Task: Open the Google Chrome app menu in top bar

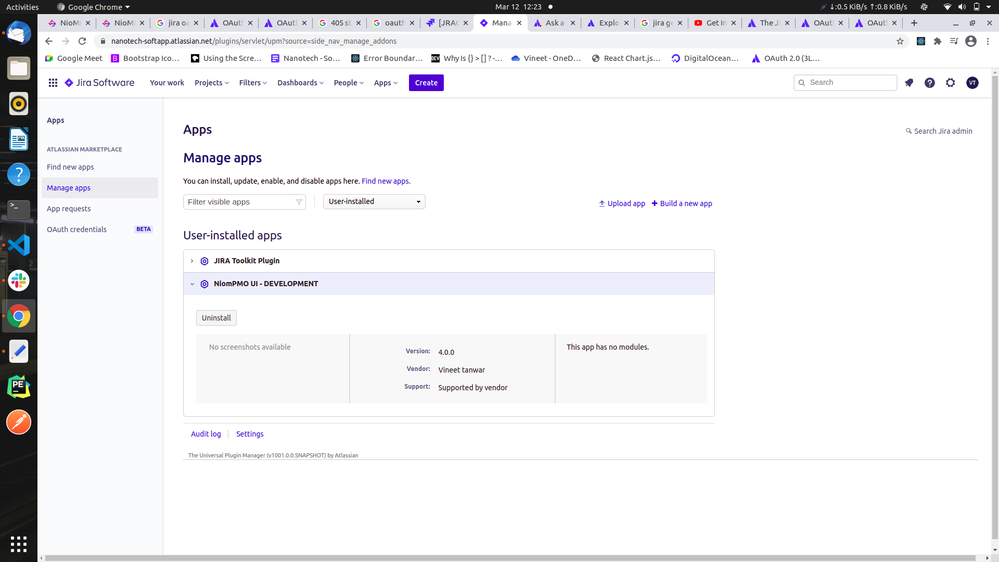Action: pyautogui.click(x=93, y=7)
